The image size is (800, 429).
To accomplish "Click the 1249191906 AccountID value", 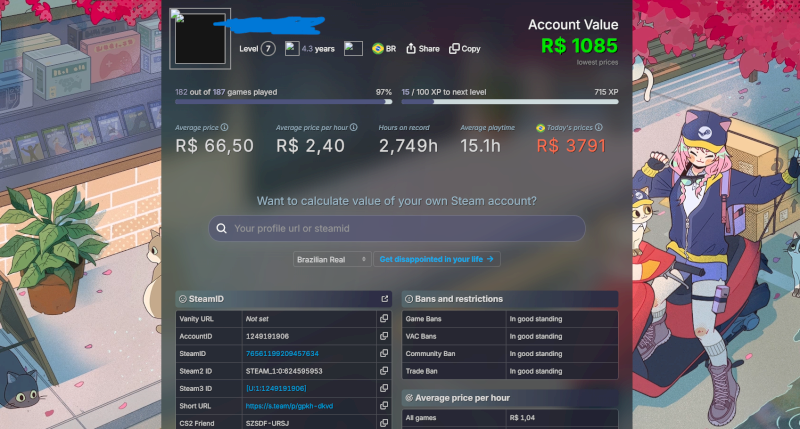I will tap(267, 336).
